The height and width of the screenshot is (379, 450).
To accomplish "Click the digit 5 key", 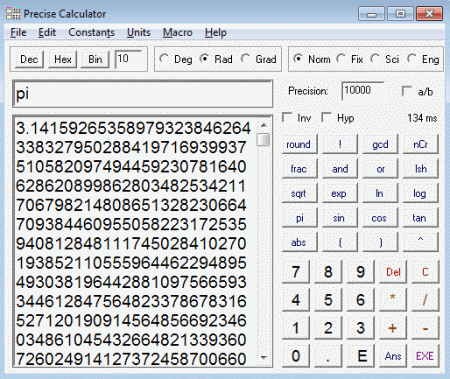I will (328, 300).
